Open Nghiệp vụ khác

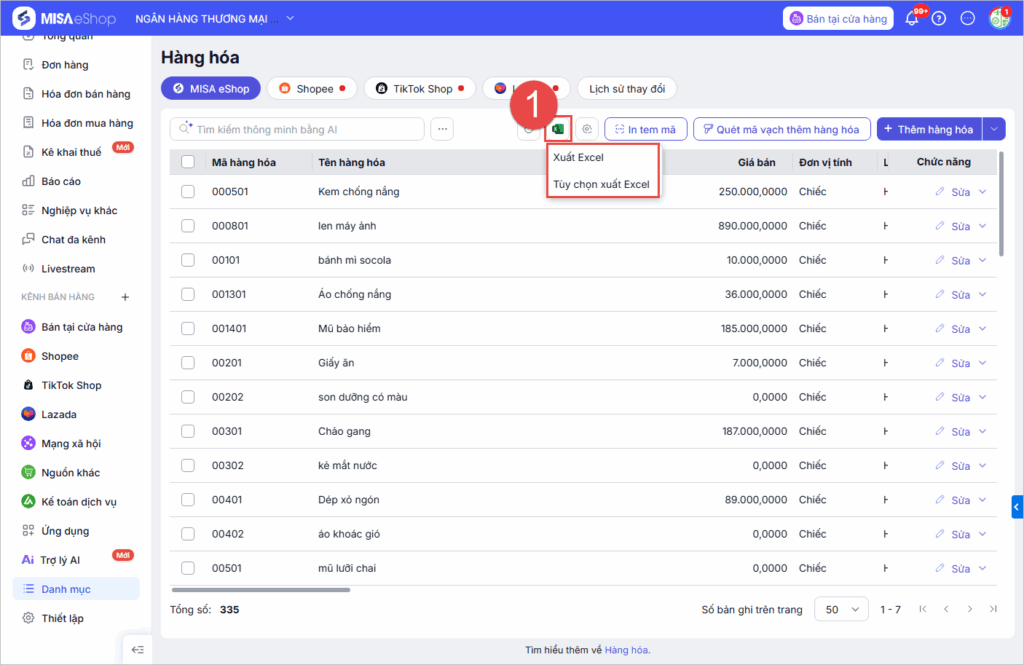(79, 210)
